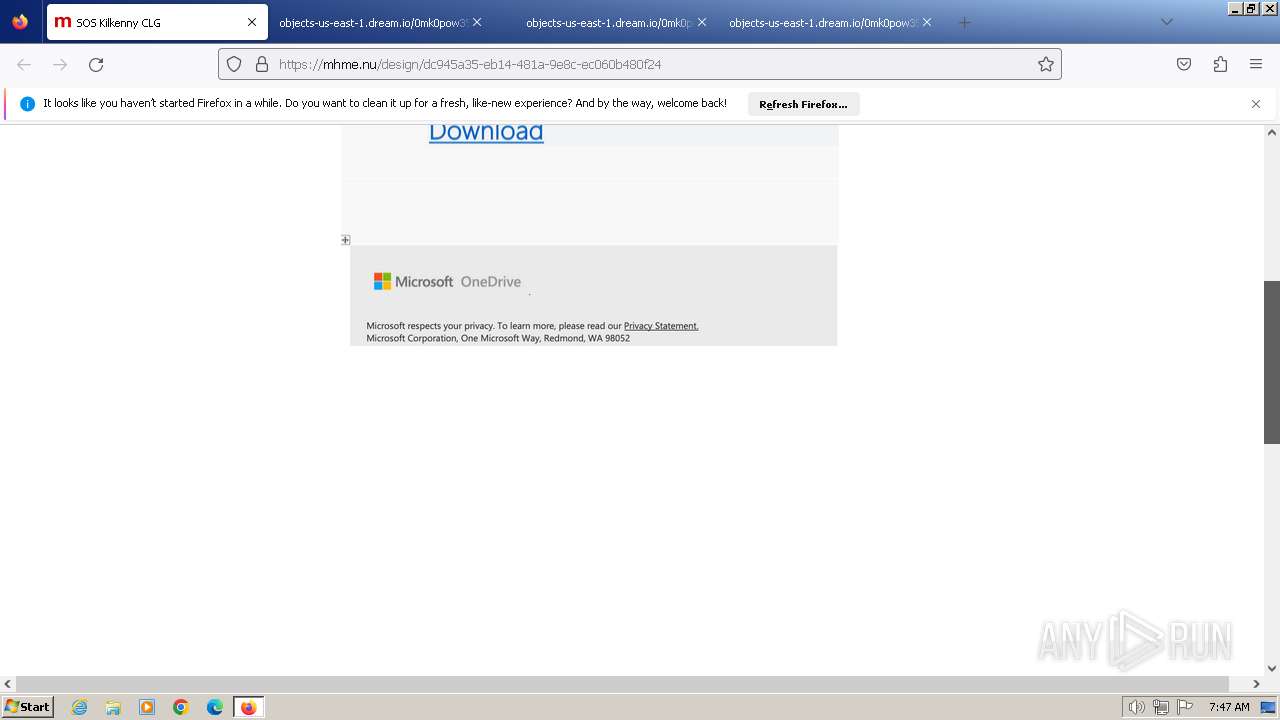Open the tracking protection shield icon
Screen dimensions: 1280x720
click(234, 64)
